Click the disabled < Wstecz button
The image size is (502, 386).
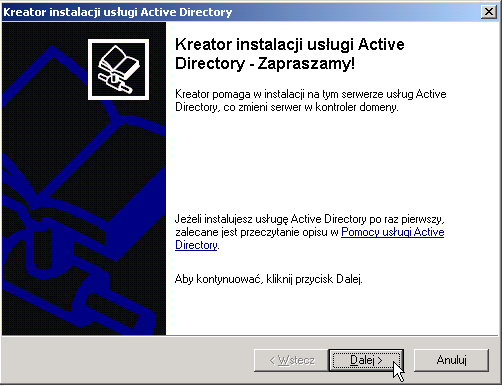pyautogui.click(x=291, y=360)
